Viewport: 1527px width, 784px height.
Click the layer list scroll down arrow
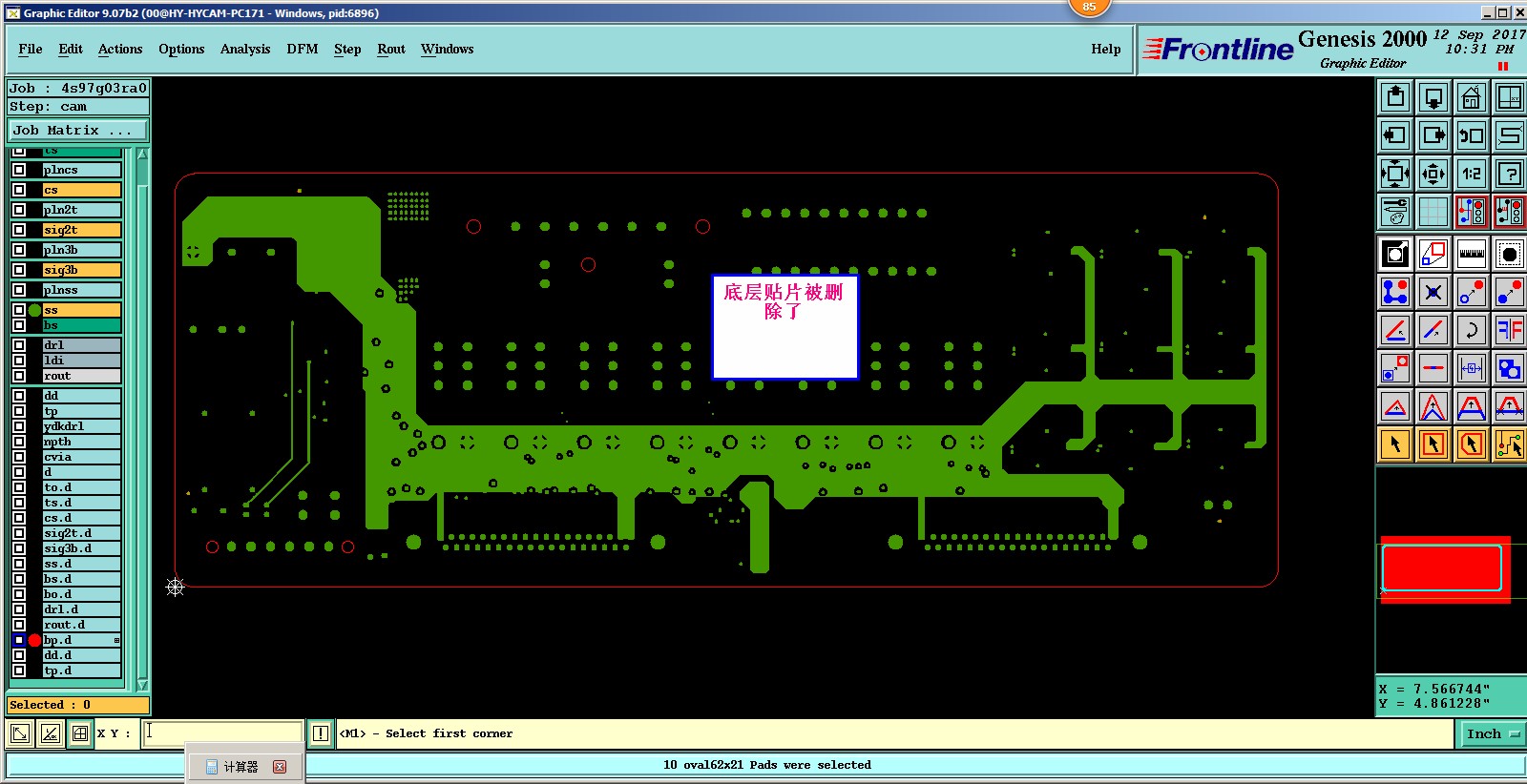point(142,685)
